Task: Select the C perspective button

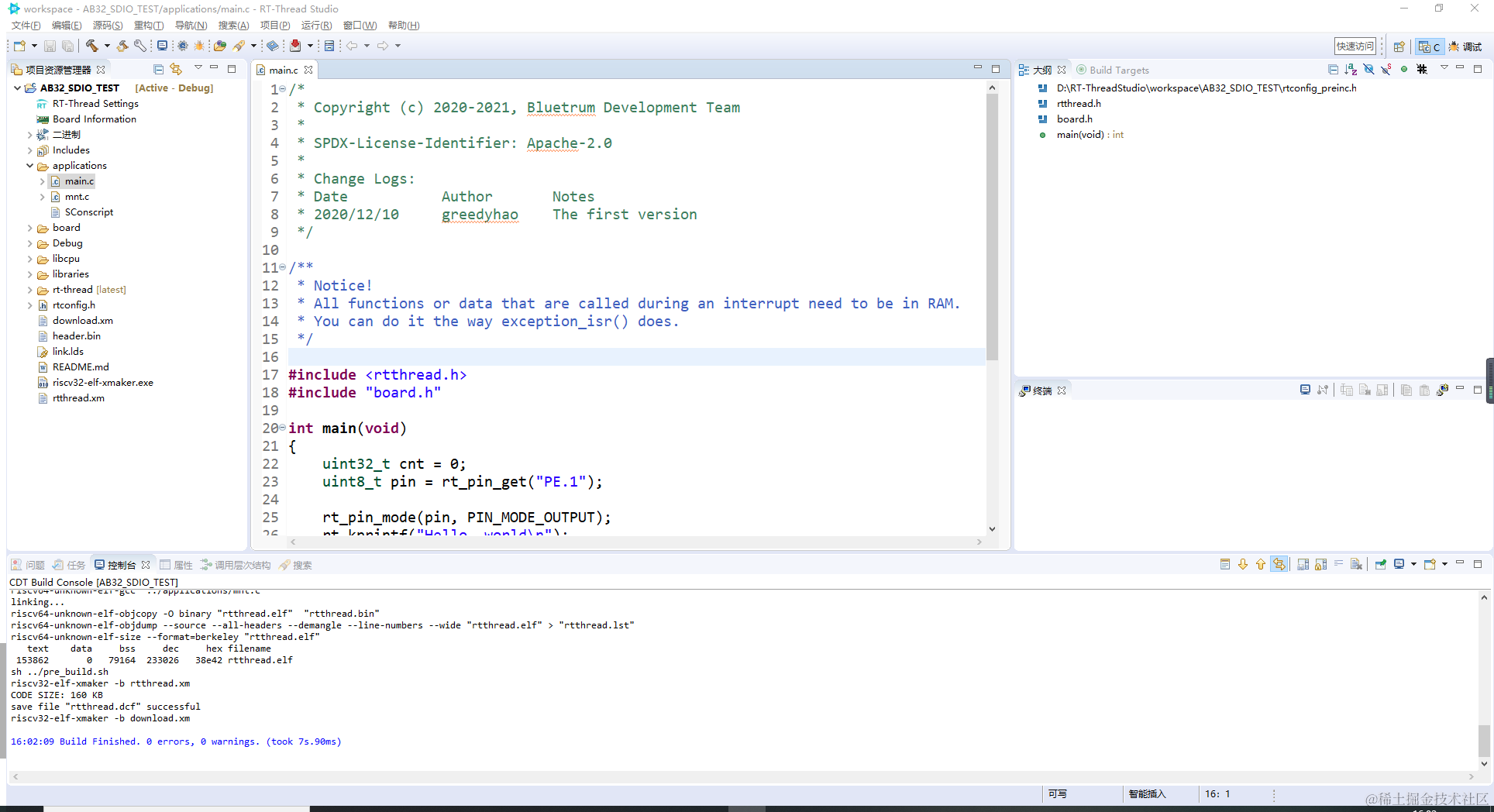Action: 1429,46
